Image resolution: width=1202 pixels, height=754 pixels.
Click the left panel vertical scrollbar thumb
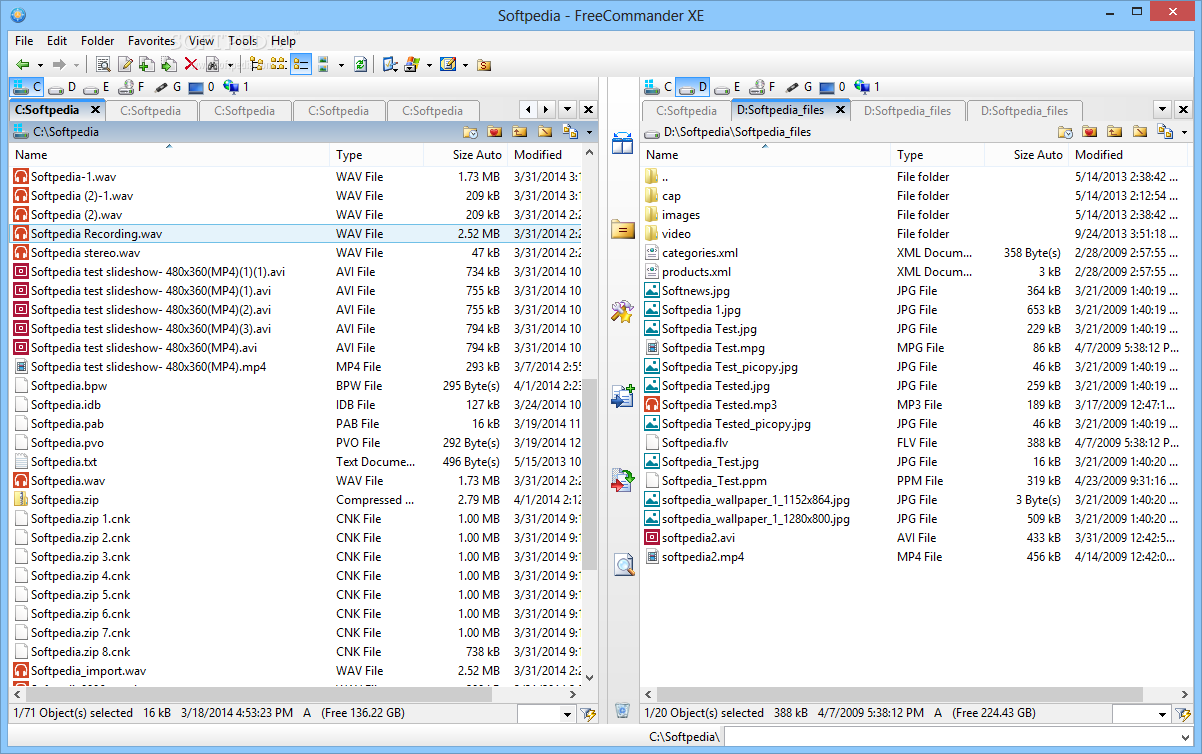pyautogui.click(x=589, y=475)
